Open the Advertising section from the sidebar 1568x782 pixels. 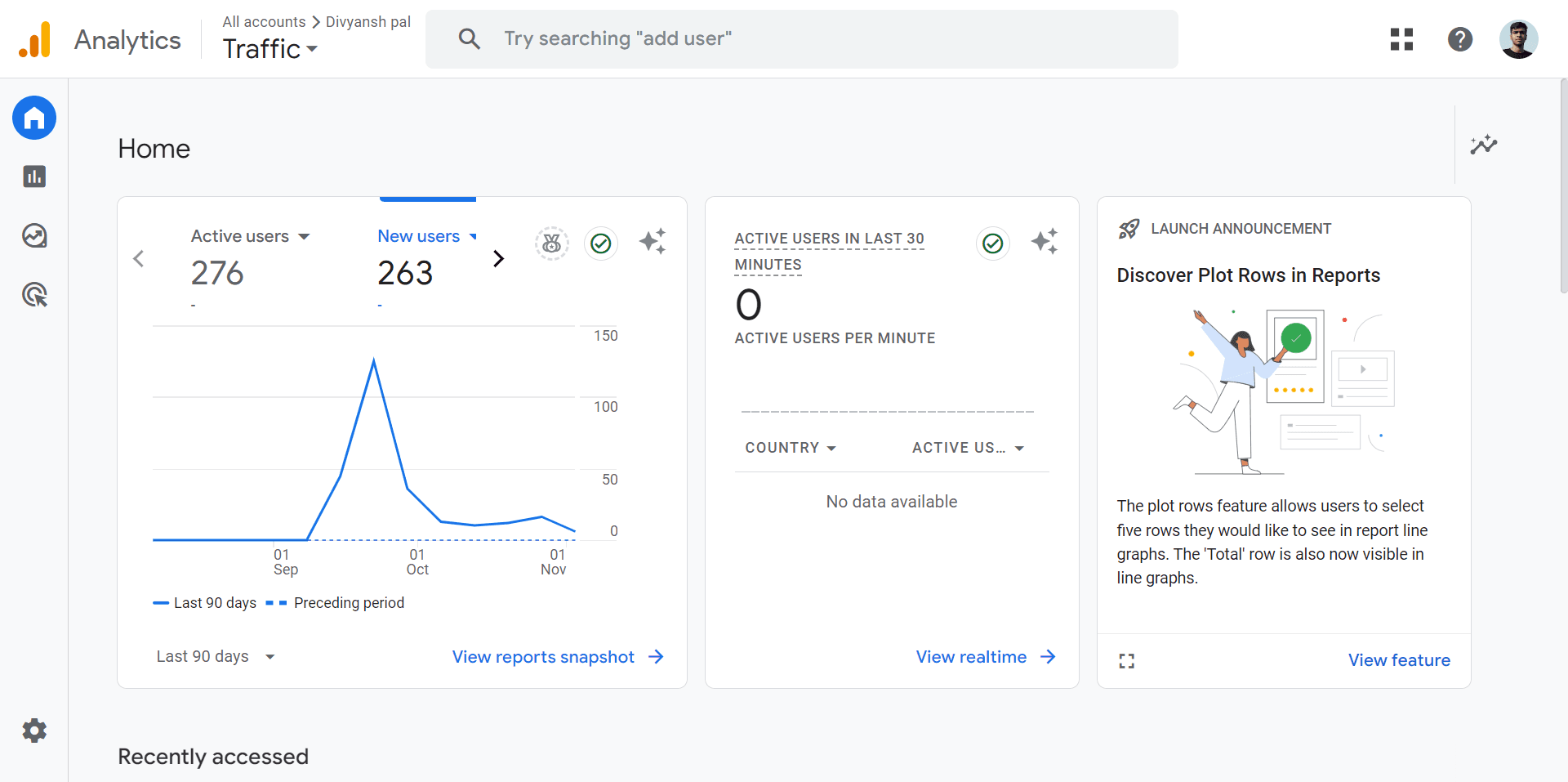[33, 295]
